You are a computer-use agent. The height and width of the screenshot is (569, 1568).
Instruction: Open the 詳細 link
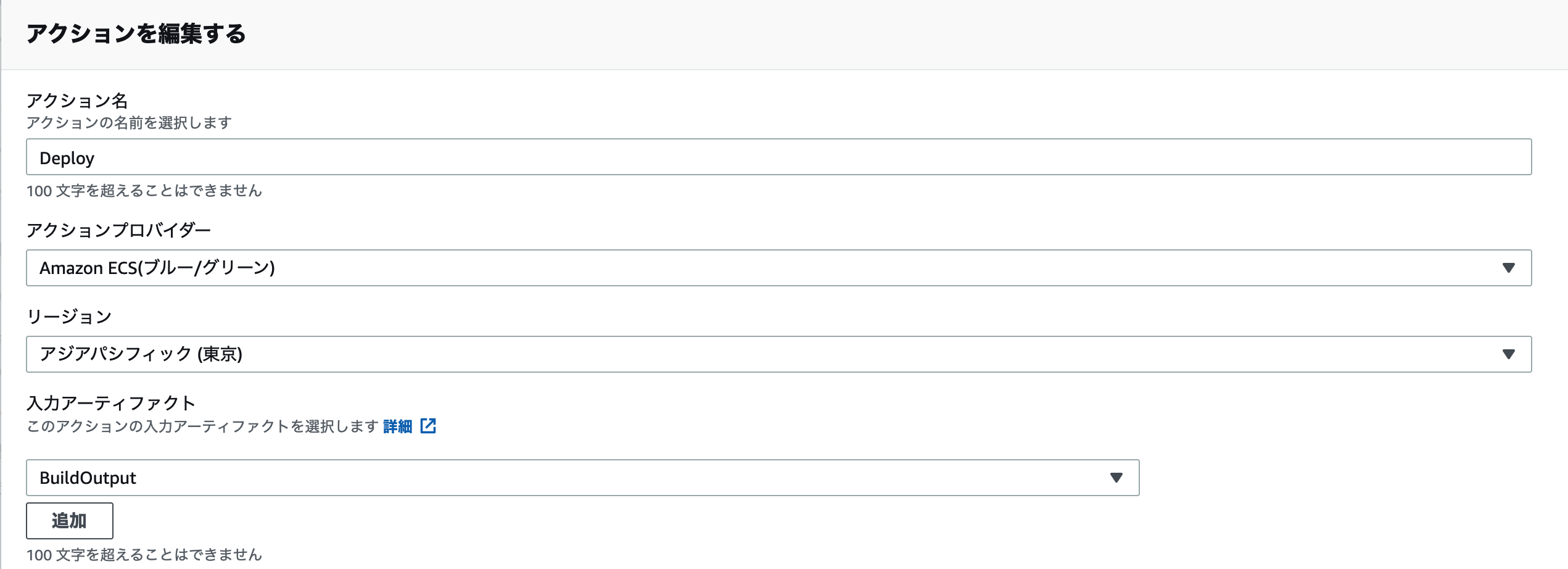398,426
